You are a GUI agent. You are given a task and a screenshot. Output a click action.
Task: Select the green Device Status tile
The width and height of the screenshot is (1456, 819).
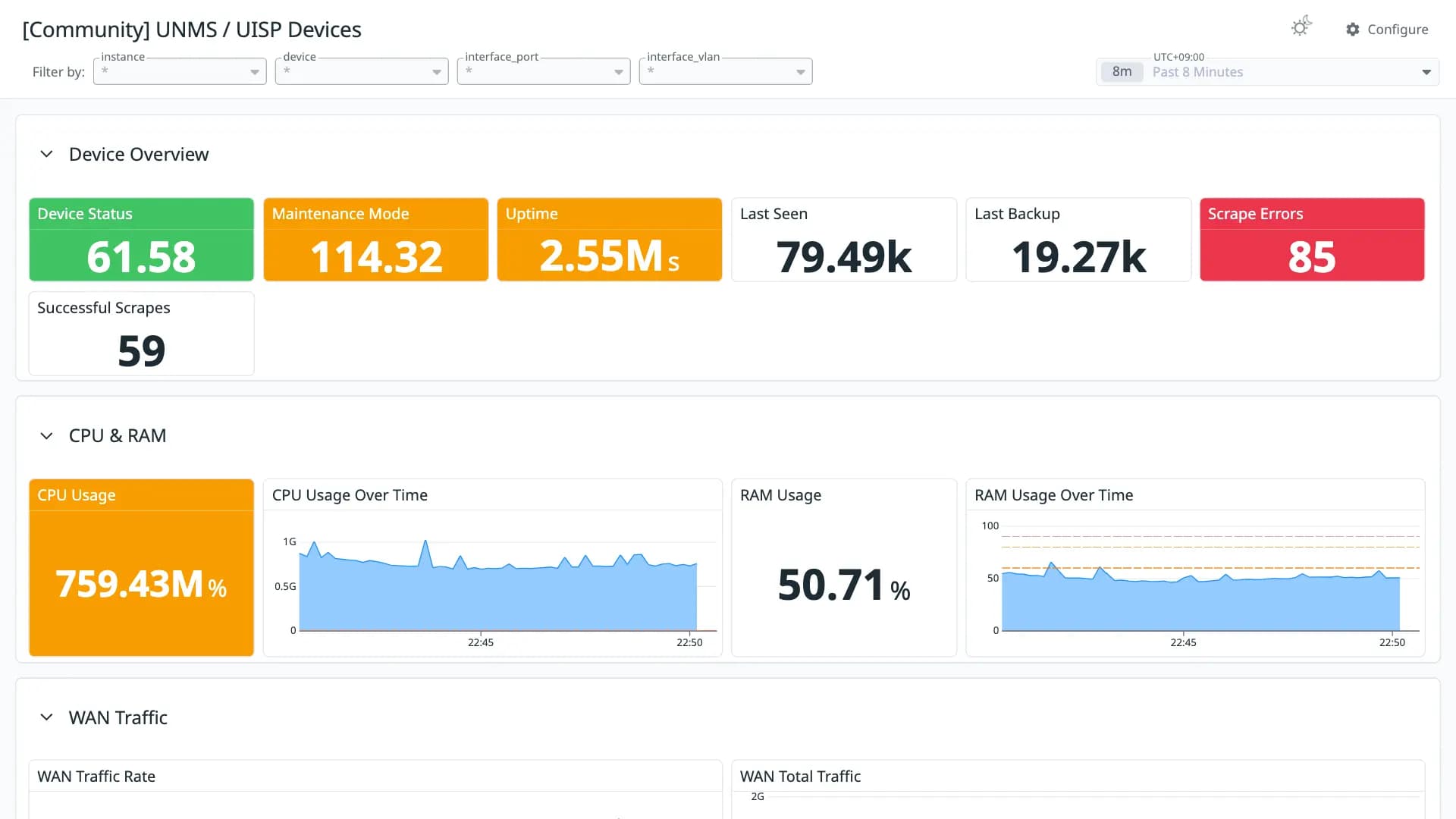(x=141, y=240)
